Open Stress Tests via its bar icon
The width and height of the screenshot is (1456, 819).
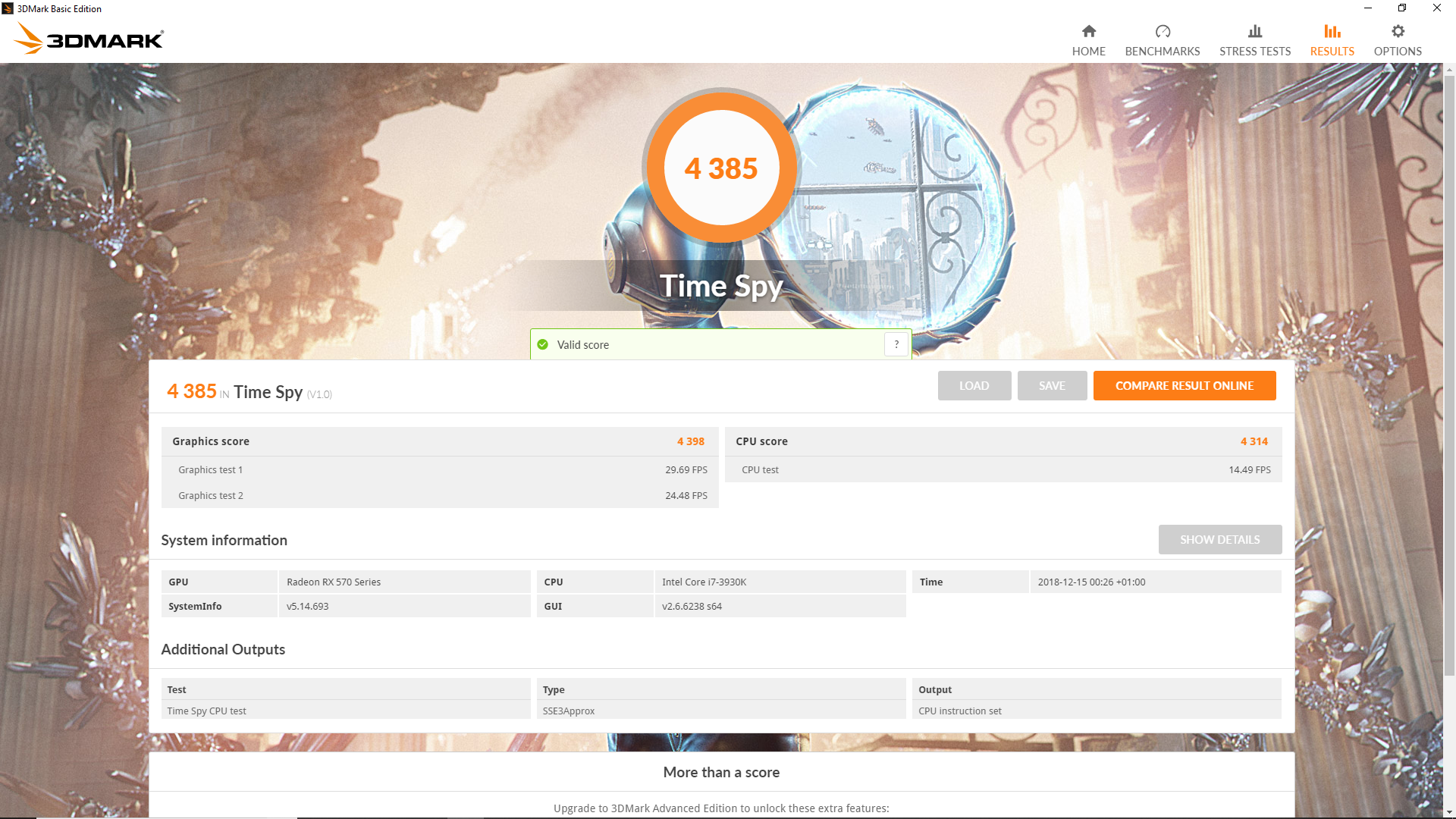click(1254, 32)
